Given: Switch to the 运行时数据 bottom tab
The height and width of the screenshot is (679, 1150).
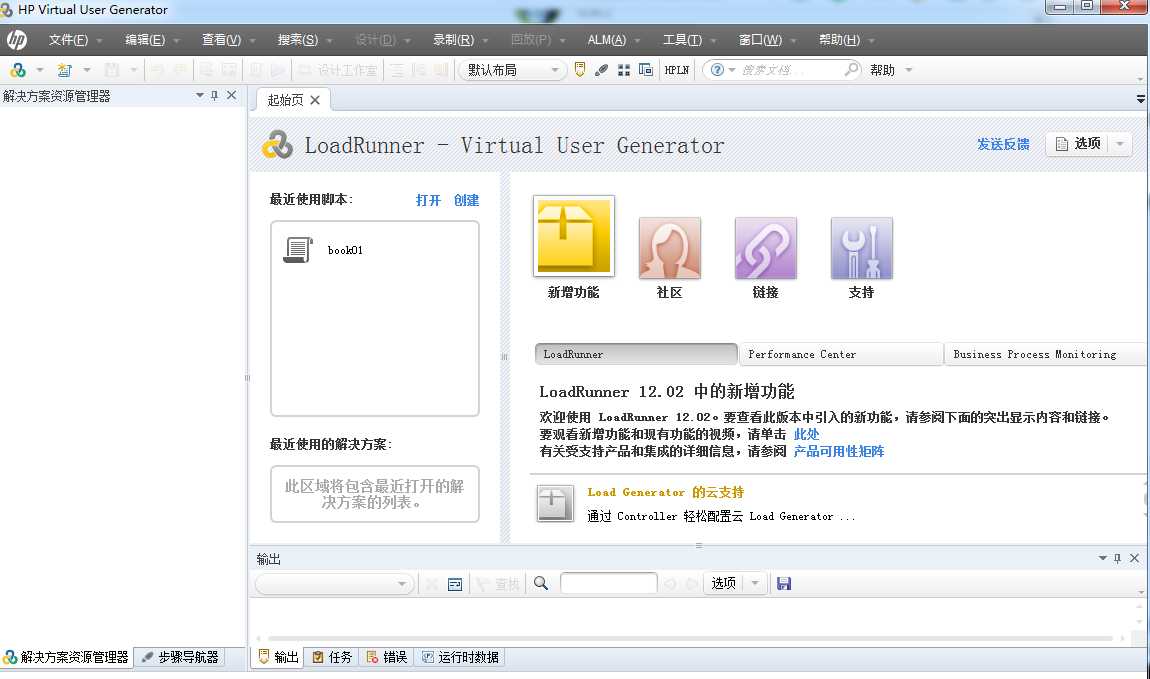Looking at the screenshot, I should click(x=461, y=657).
